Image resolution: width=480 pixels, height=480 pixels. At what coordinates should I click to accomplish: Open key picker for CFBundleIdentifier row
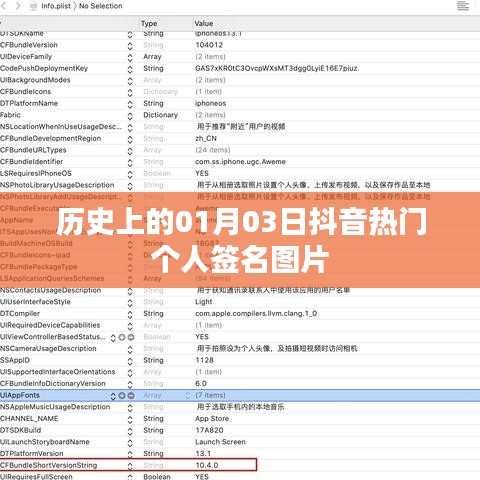(130, 162)
